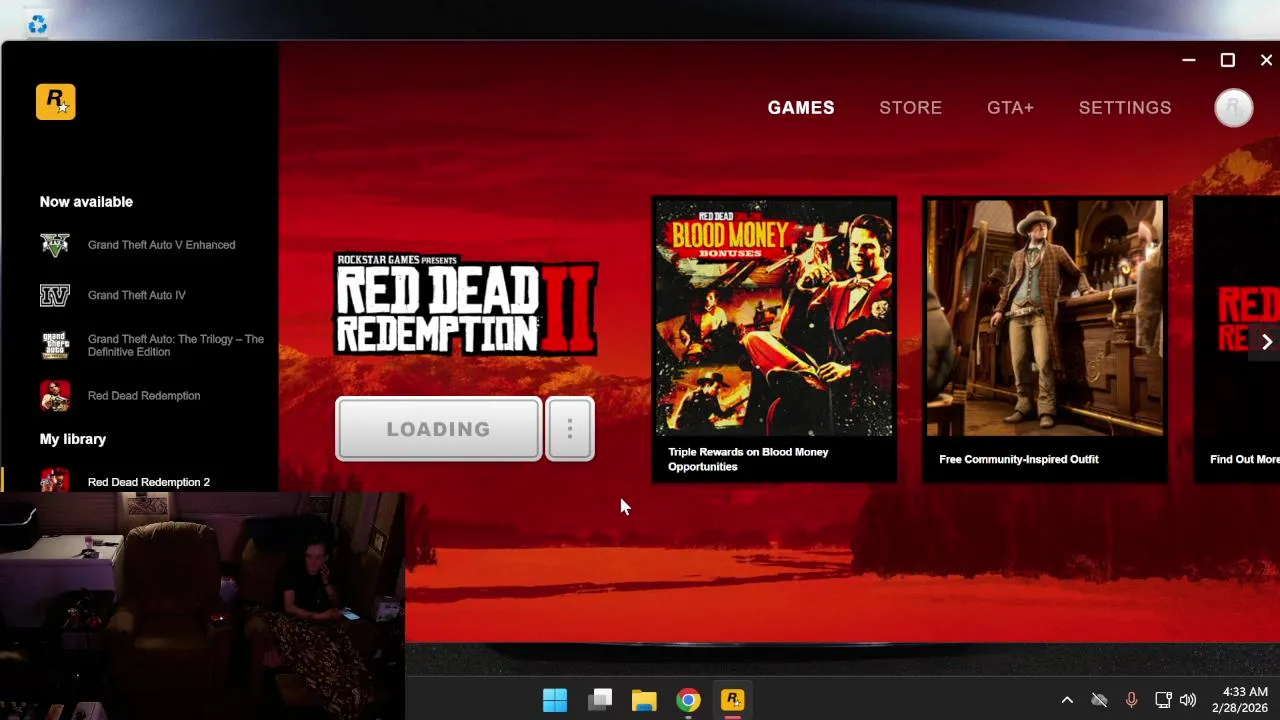Switch to the GAMES tab
The height and width of the screenshot is (720, 1280).
point(801,108)
